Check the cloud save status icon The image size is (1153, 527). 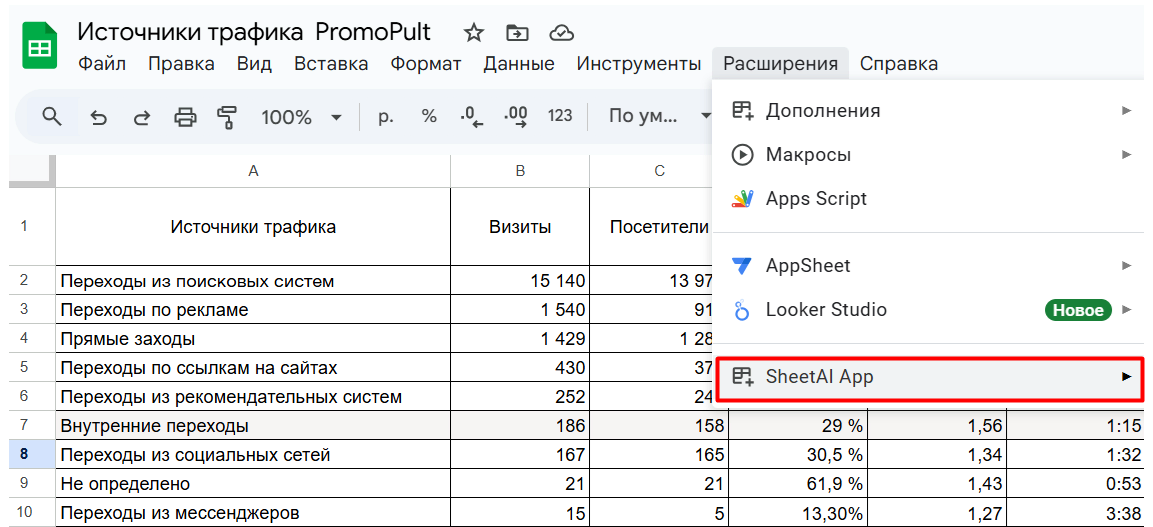(x=562, y=32)
